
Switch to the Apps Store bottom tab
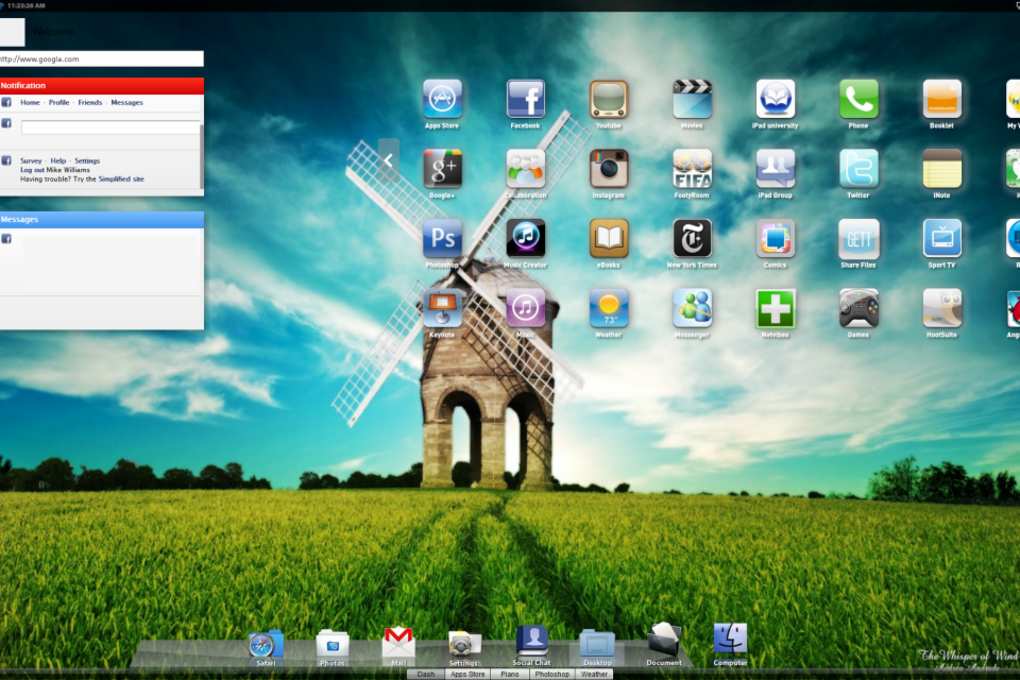(468, 674)
